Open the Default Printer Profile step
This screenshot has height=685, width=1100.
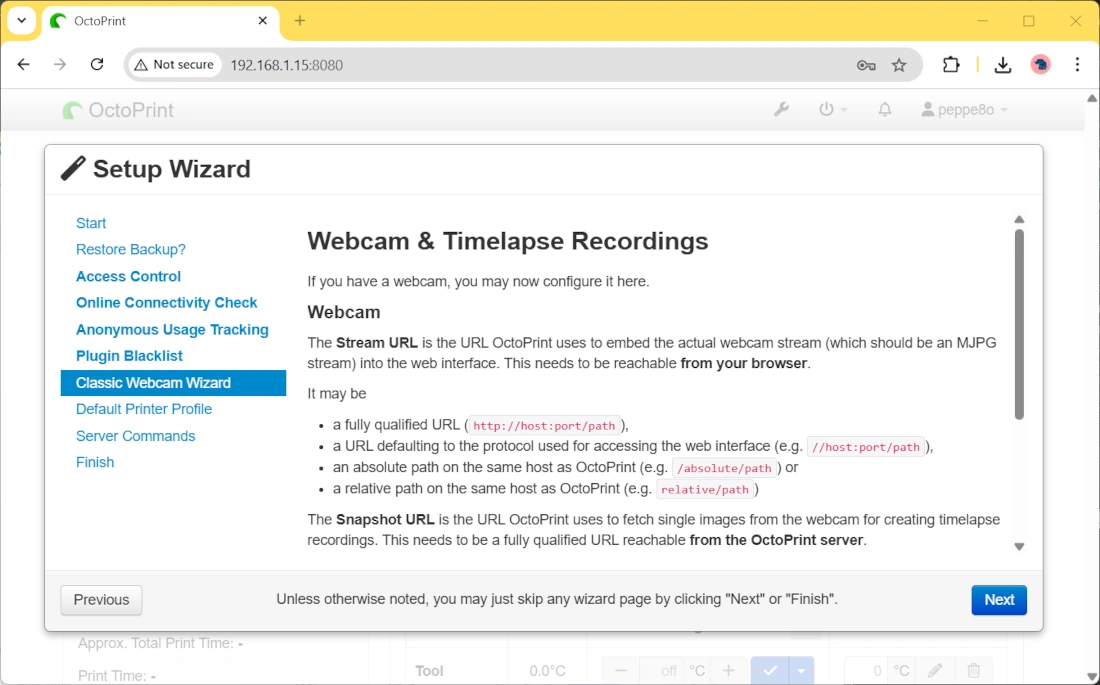pos(144,409)
